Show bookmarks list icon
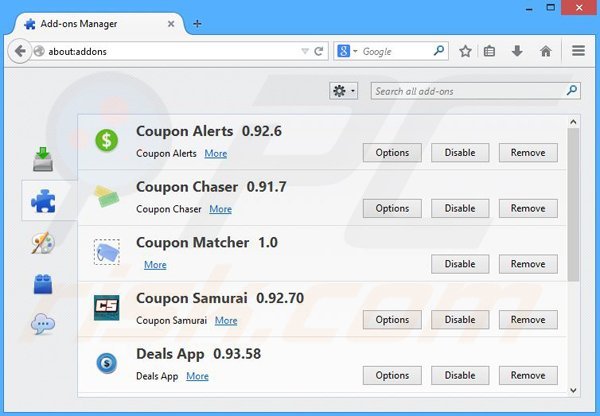Viewport: 600px width, 416px height. point(489,51)
